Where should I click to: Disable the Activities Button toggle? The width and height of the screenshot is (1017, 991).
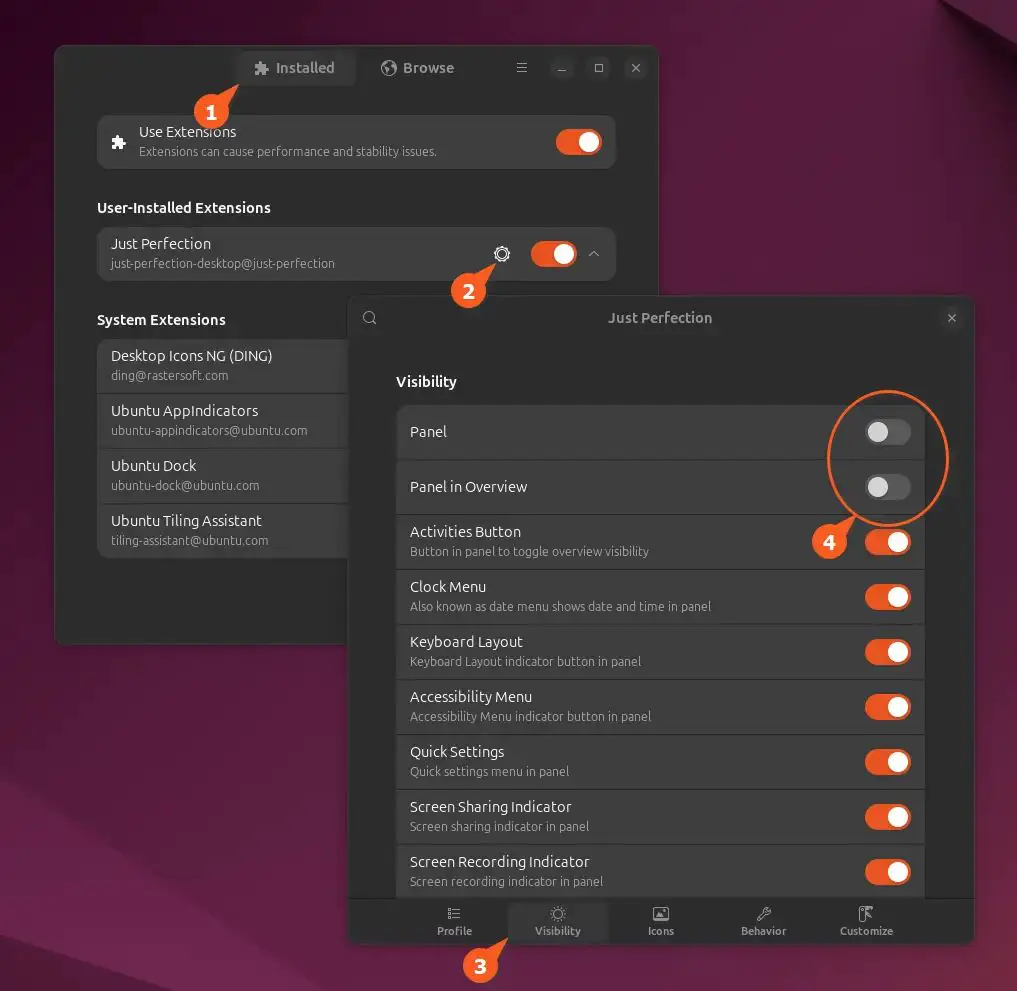887,542
